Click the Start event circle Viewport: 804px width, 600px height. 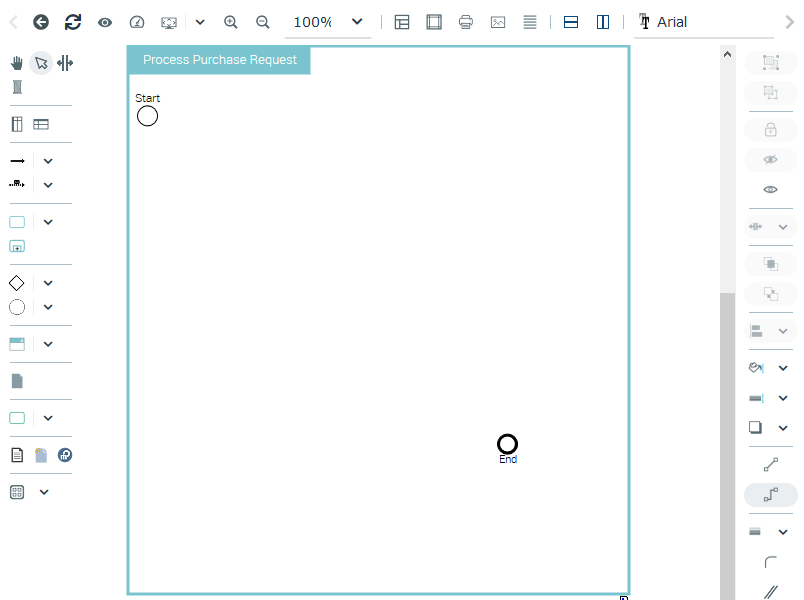[x=147, y=116]
